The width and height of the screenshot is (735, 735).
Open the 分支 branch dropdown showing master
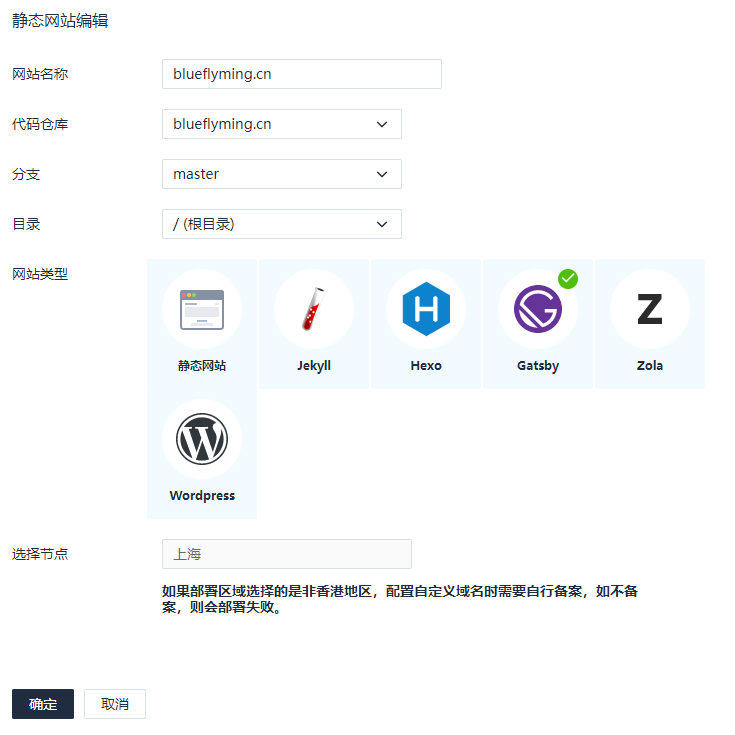282,174
